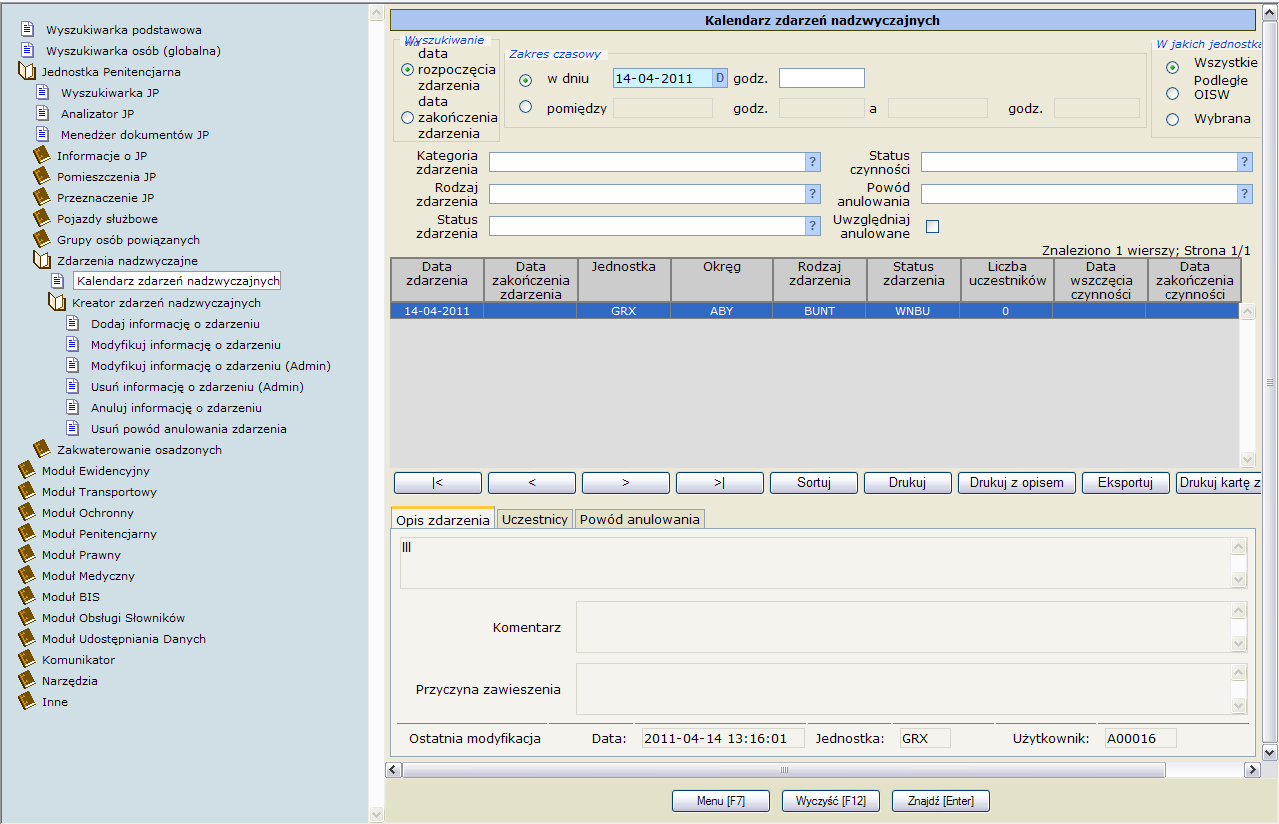Click the book icon beside Zakwaterowanie osadzonych
The height and width of the screenshot is (824, 1279).
coord(42,449)
